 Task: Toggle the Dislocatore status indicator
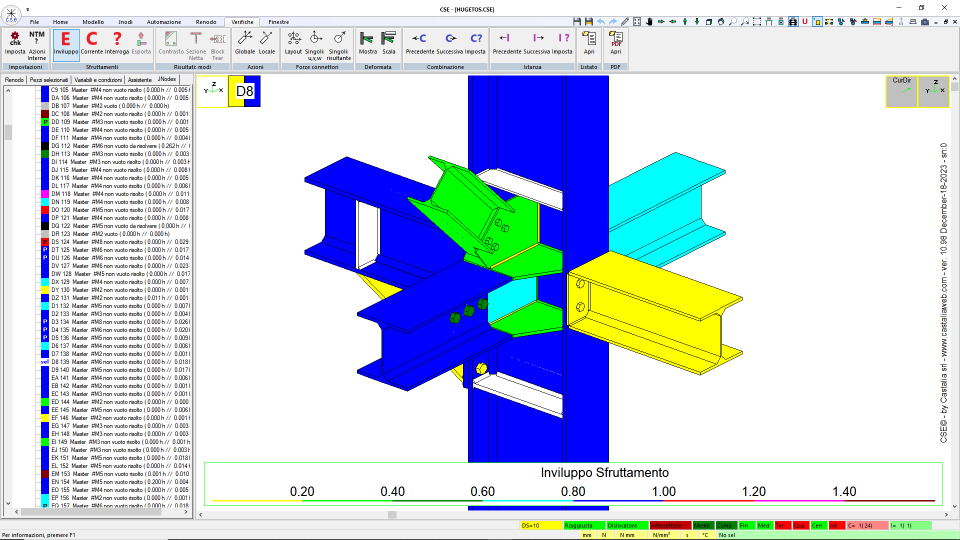tap(627, 525)
